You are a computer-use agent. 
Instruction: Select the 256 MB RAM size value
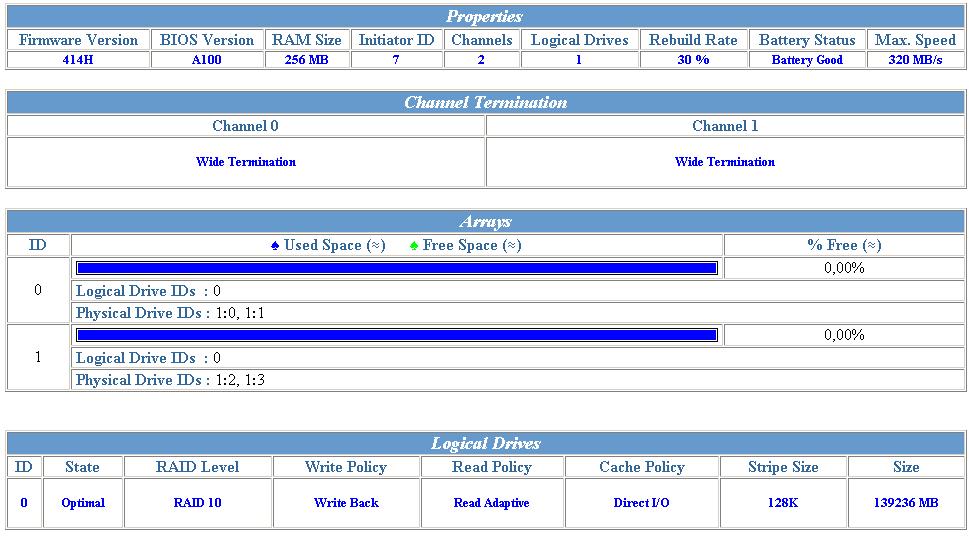(x=306, y=60)
